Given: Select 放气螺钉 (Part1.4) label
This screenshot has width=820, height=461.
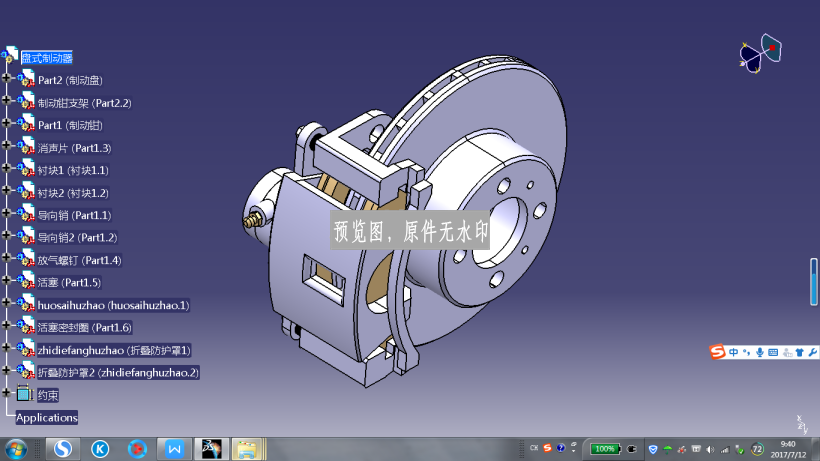Looking at the screenshot, I should tap(79, 260).
